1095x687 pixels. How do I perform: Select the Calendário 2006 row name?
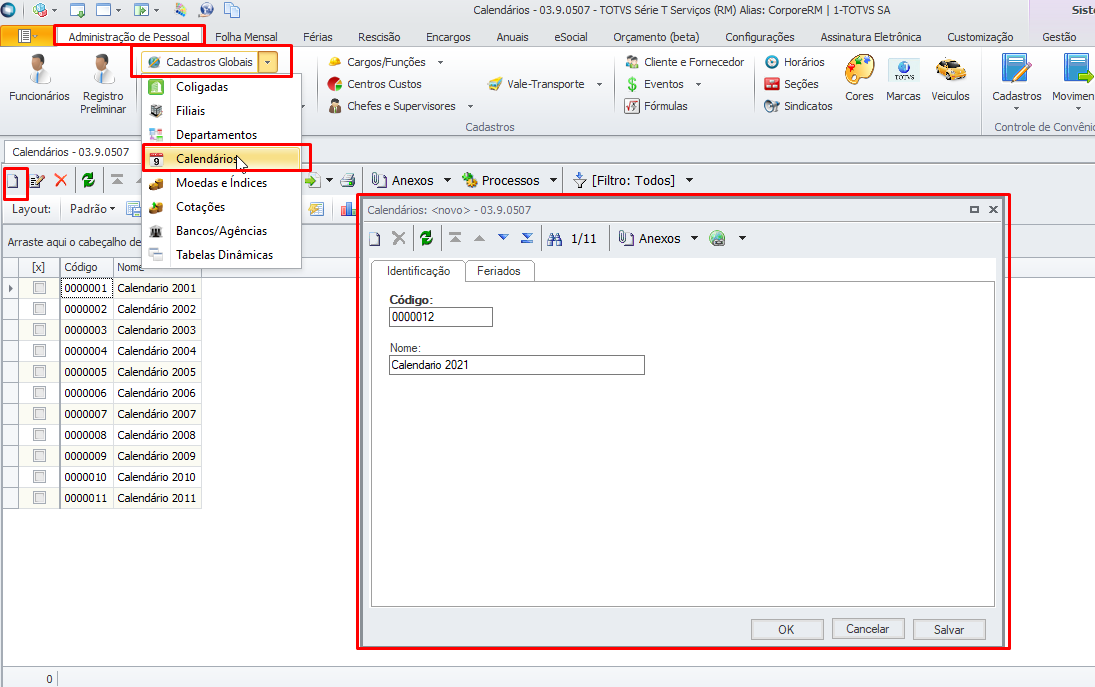[x=156, y=393]
